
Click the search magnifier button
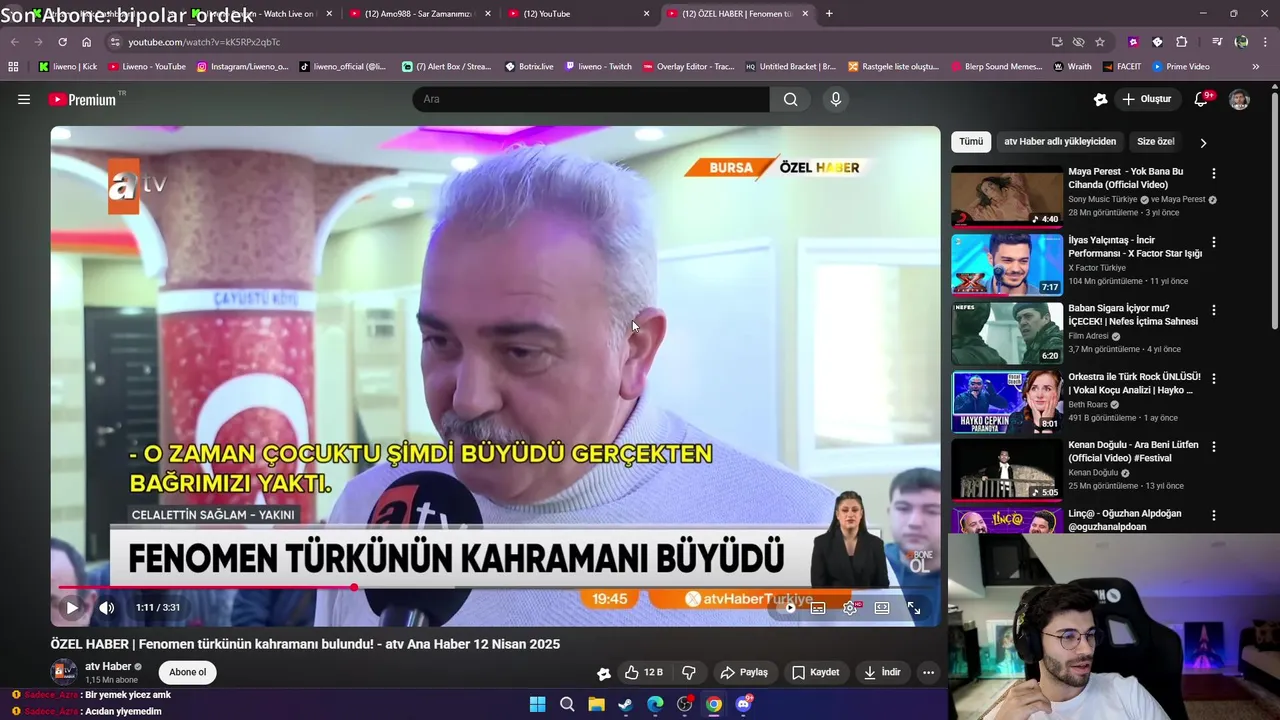pyautogui.click(x=790, y=99)
